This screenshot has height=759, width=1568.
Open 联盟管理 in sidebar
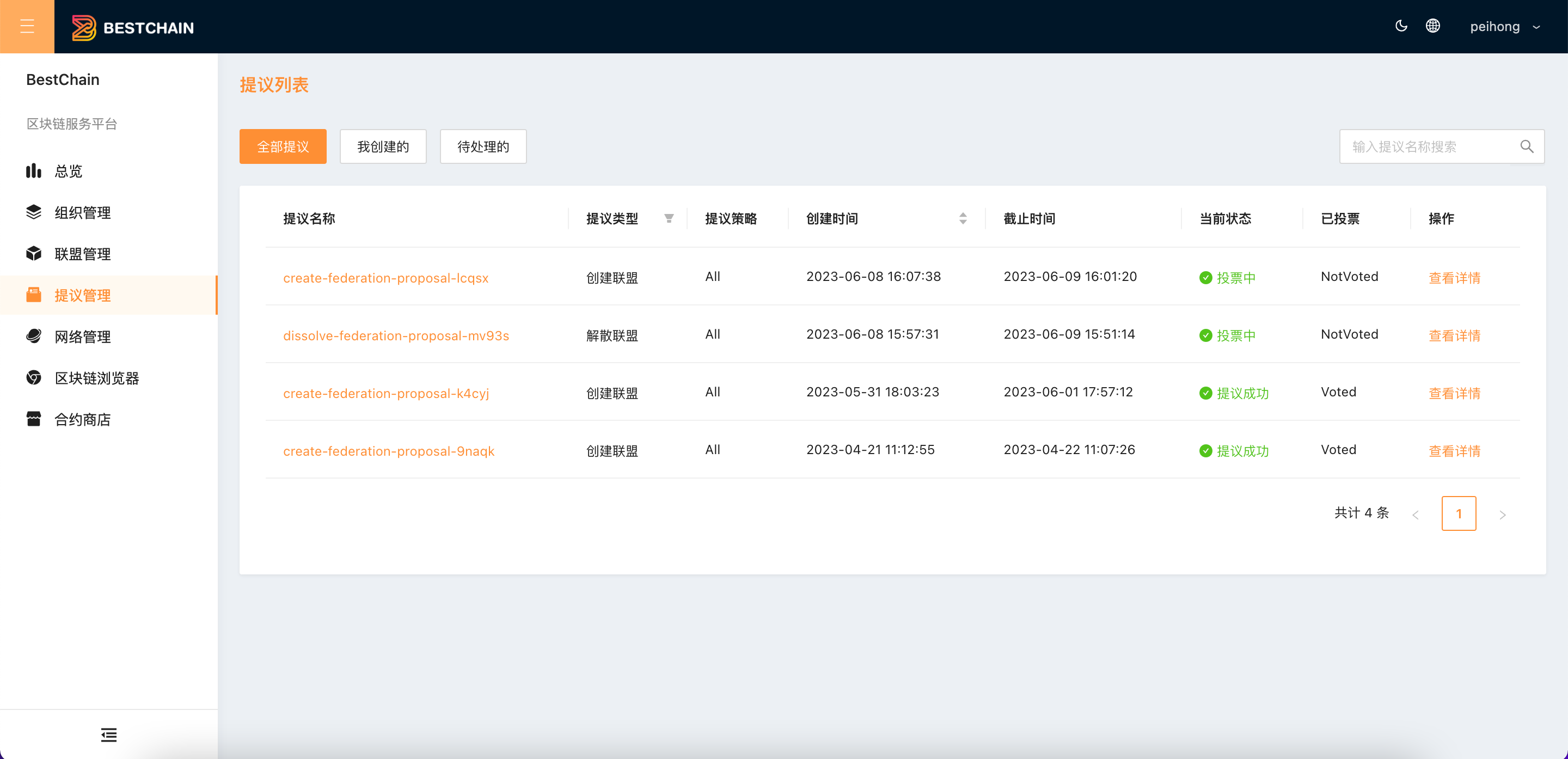point(109,254)
